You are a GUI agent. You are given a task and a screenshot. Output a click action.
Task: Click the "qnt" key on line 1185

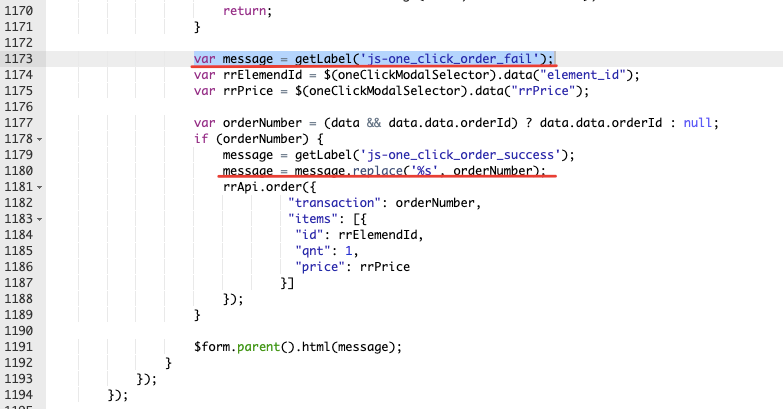pos(313,251)
